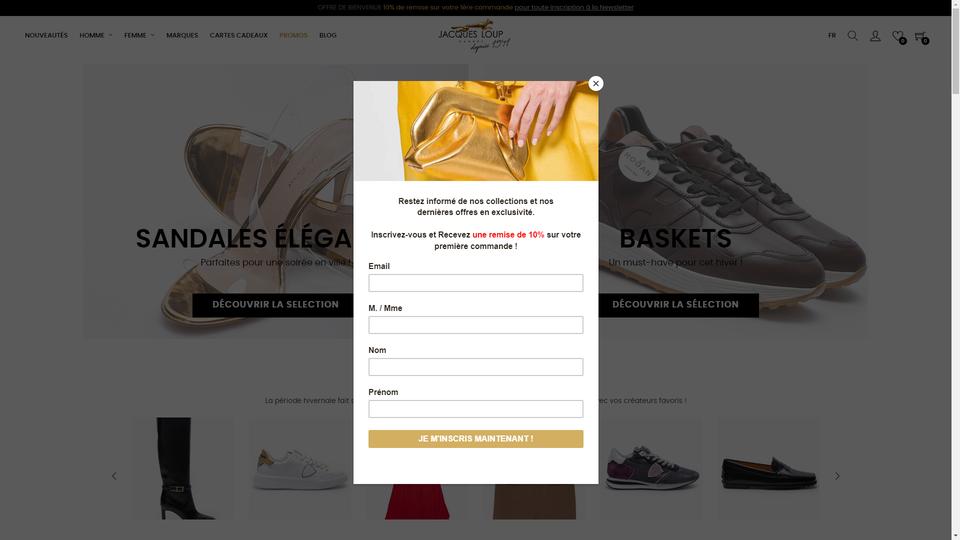Viewport: 960px width, 540px height.
Task: Expand the Homme menu dropdown
Action: tap(96, 36)
